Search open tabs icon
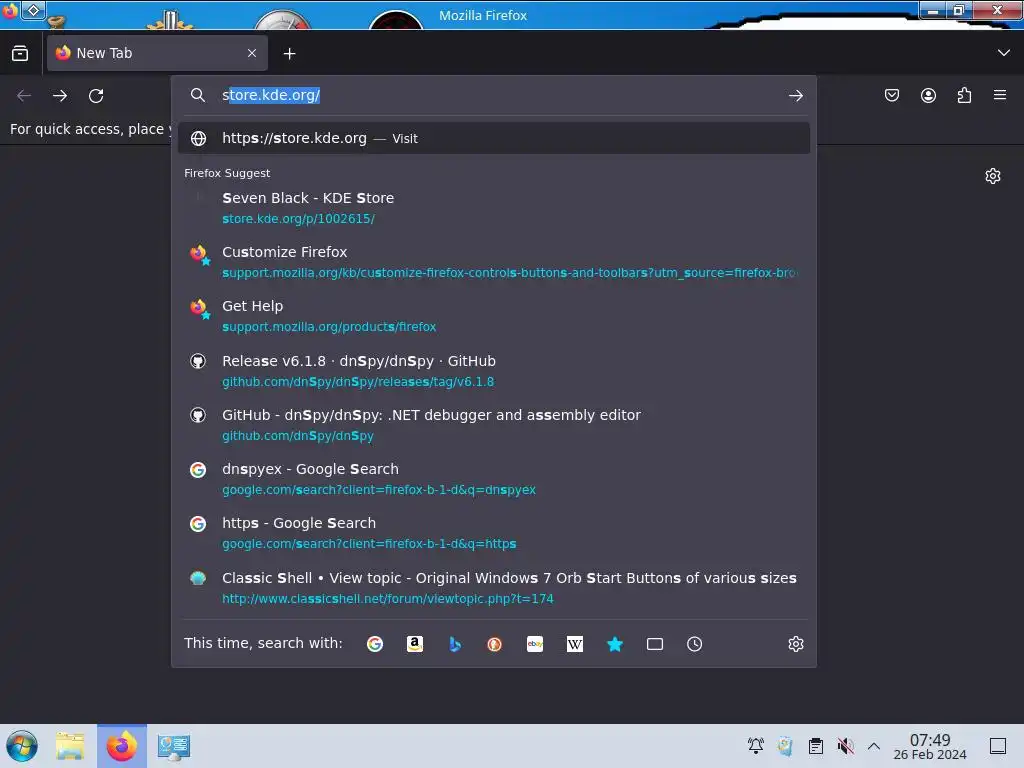Screen dimensions: 1024x768 tap(654, 644)
